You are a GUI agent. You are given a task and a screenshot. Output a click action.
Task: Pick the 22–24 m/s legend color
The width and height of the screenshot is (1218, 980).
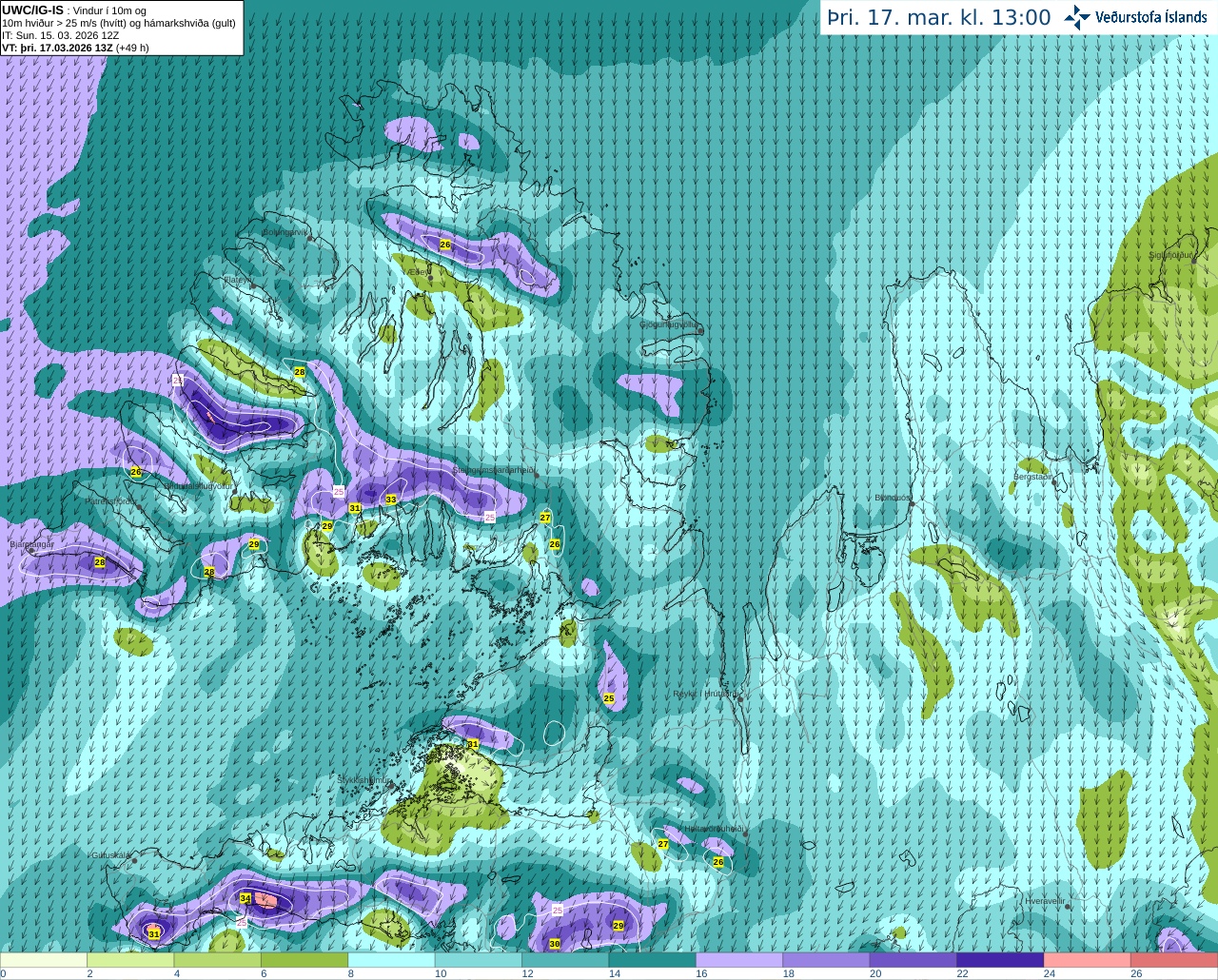coord(1001,960)
